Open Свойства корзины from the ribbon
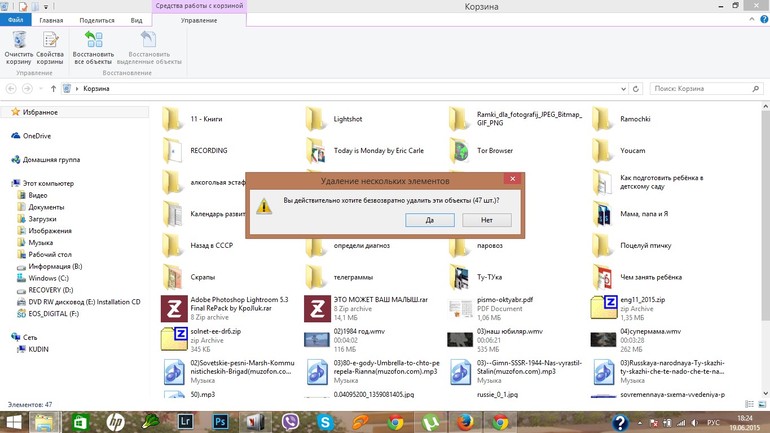Viewport: 770px width, 433px height. 50,47
